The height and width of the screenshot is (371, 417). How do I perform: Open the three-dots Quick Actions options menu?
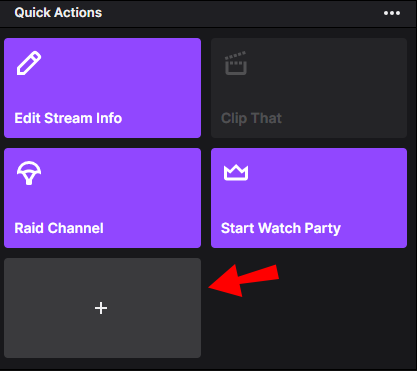(392, 13)
